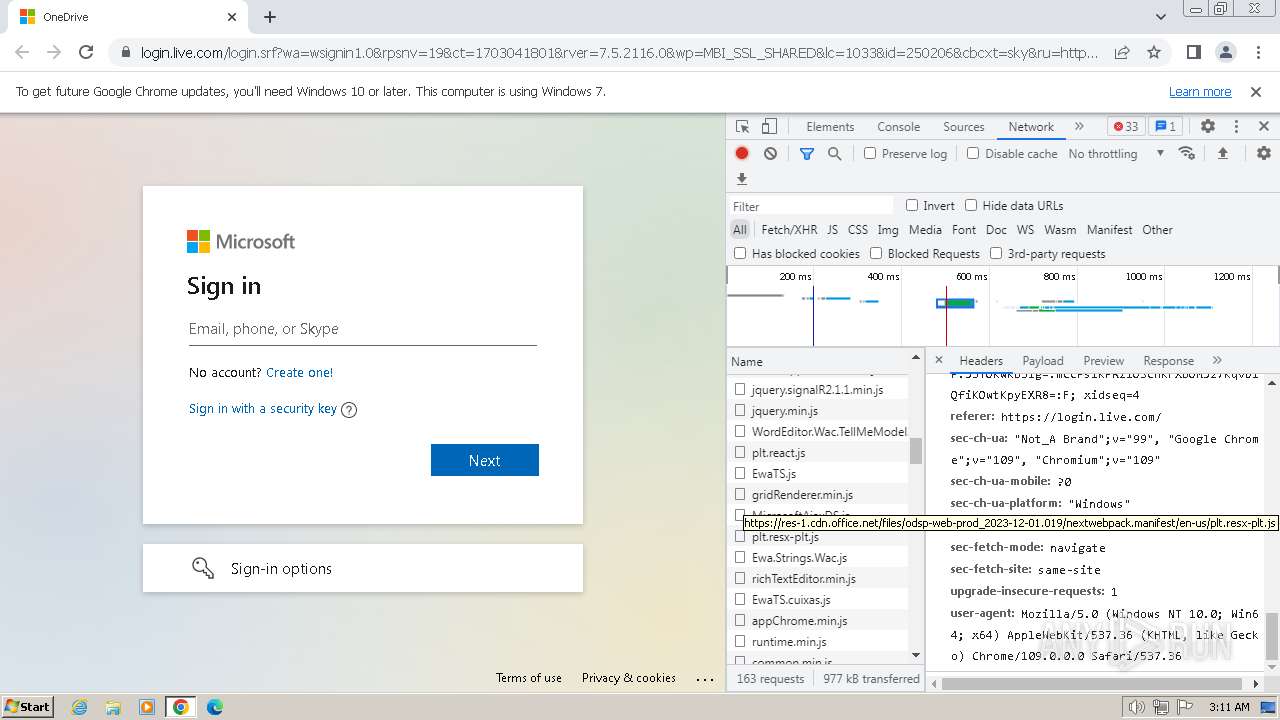1280x720 pixels.
Task: Open the Preview tab
Action: (1104, 361)
